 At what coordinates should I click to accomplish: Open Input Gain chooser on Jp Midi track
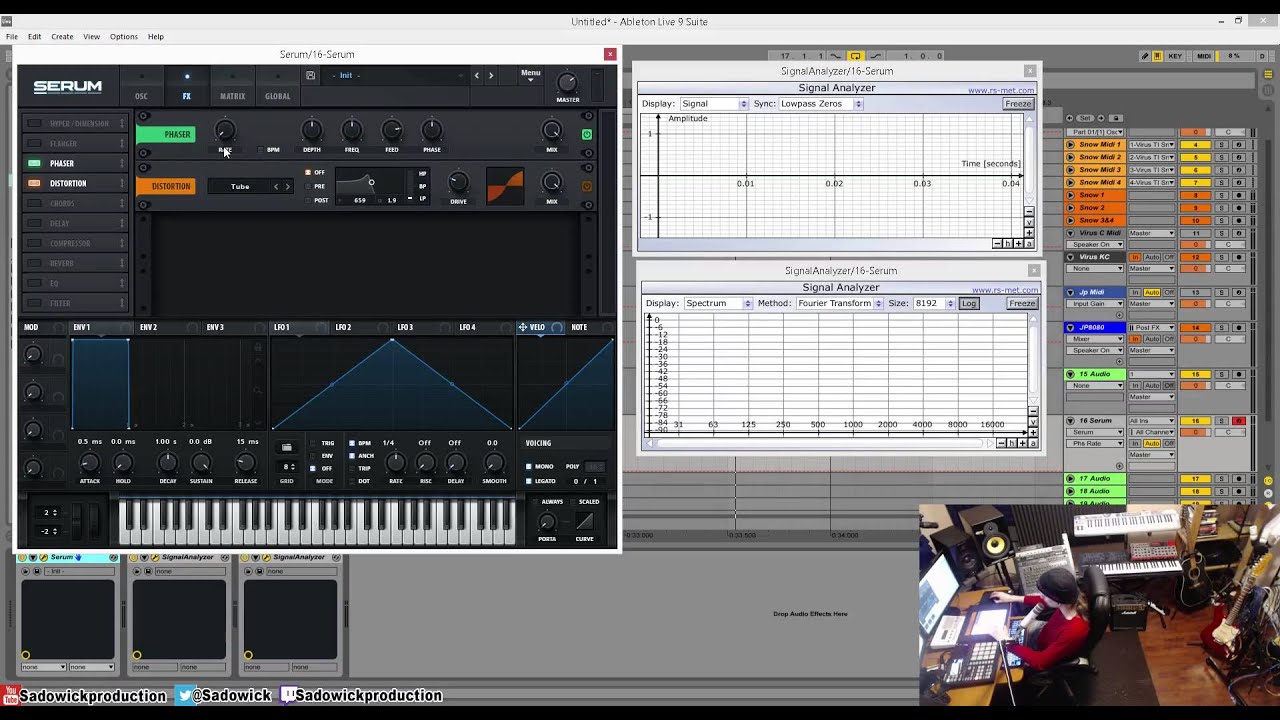pyautogui.click(x=1097, y=303)
